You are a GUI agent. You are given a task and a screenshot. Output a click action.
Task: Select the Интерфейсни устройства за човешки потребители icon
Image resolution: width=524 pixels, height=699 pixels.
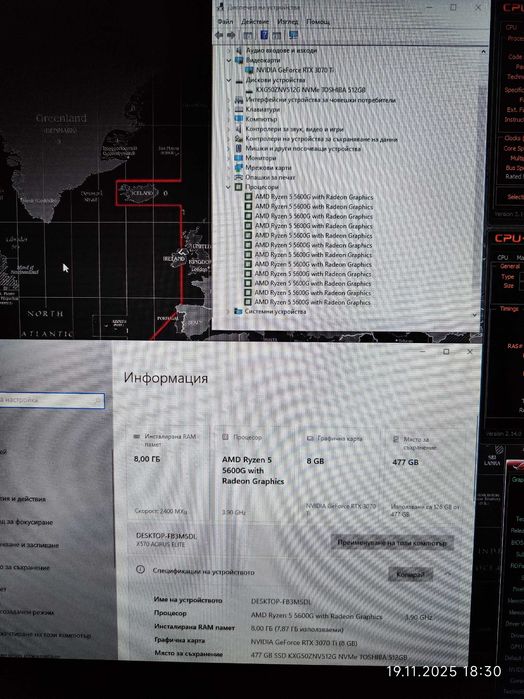[x=239, y=100]
